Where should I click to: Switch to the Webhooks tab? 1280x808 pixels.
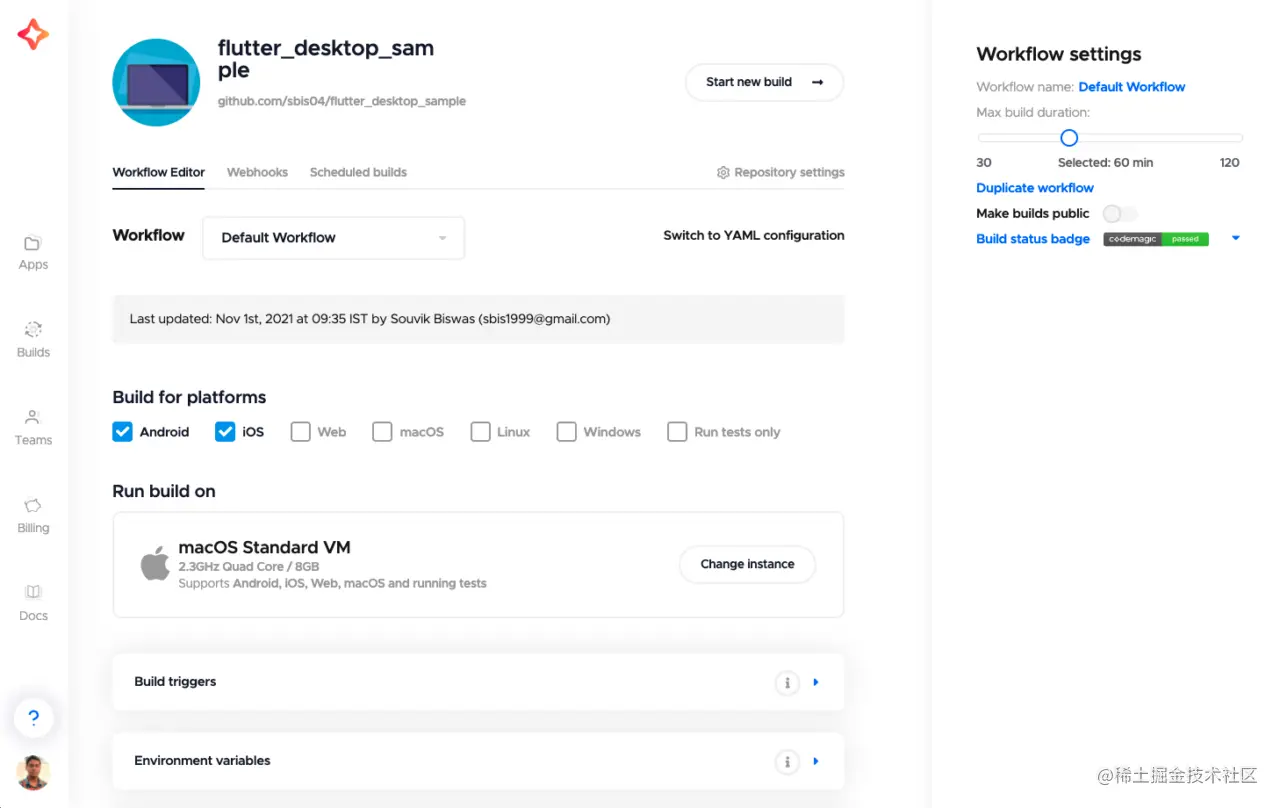pos(257,172)
